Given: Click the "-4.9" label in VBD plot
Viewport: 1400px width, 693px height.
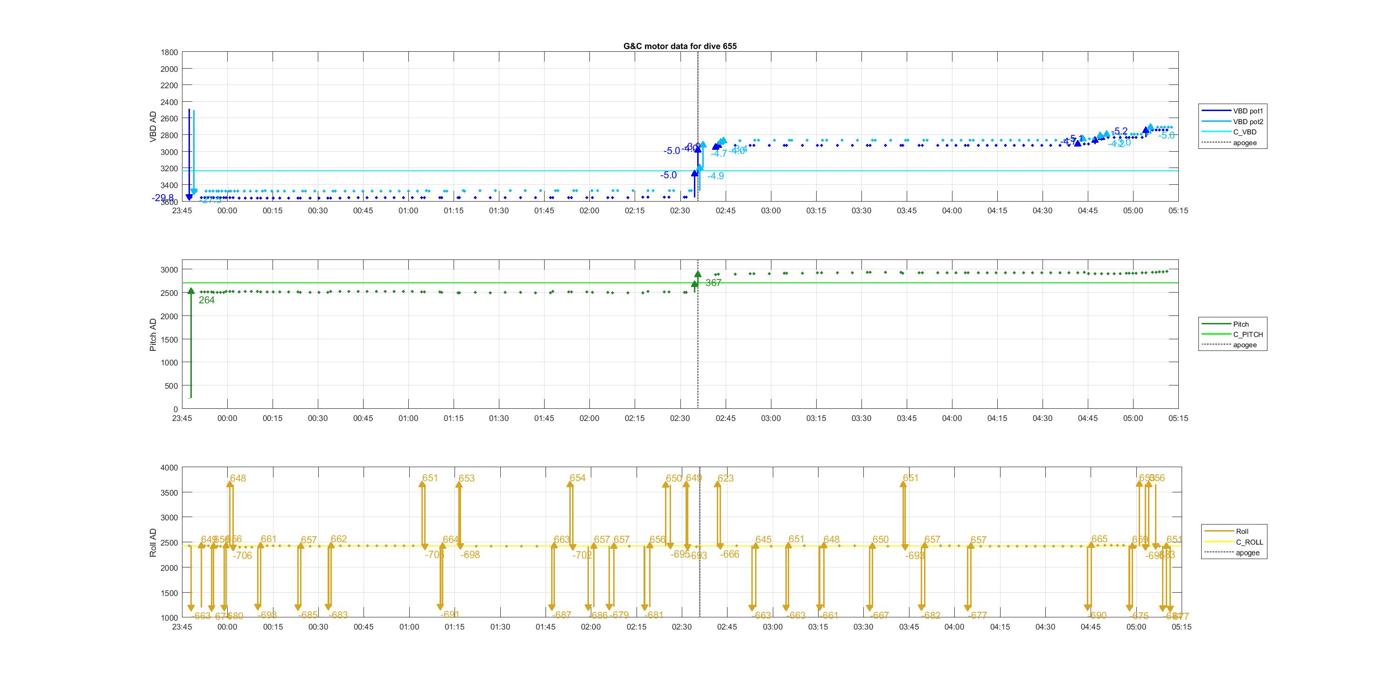Looking at the screenshot, I should click(x=716, y=176).
